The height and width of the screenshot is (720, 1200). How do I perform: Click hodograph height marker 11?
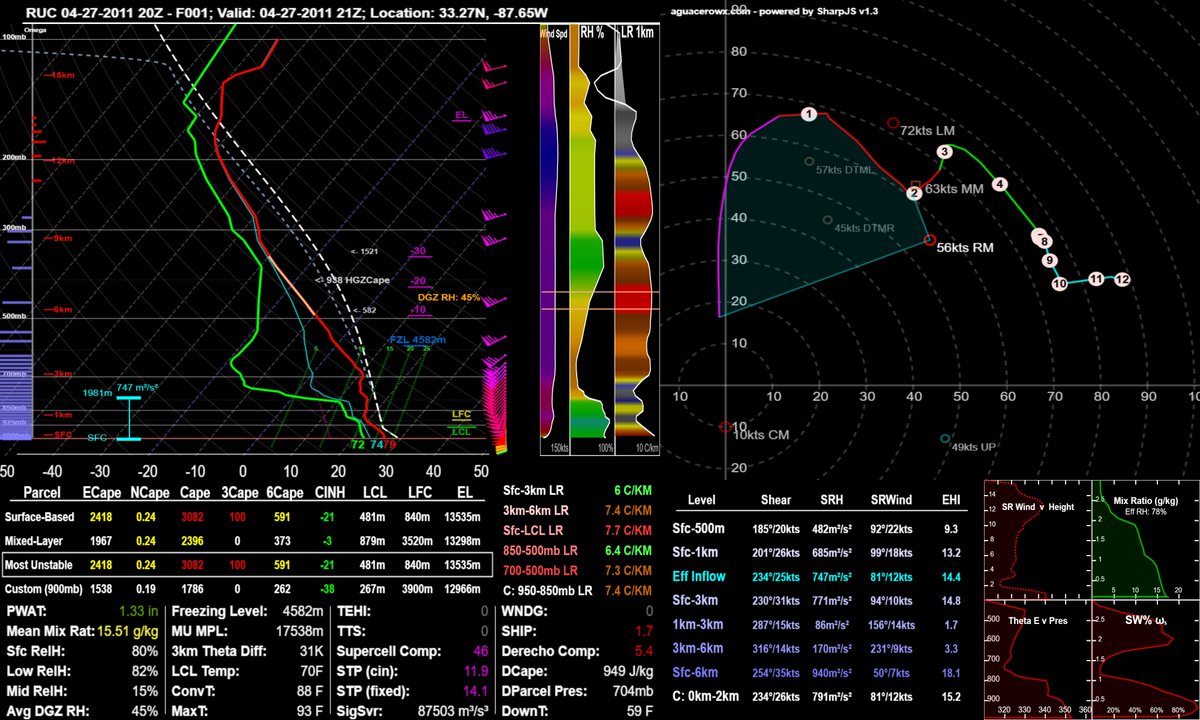point(1096,278)
